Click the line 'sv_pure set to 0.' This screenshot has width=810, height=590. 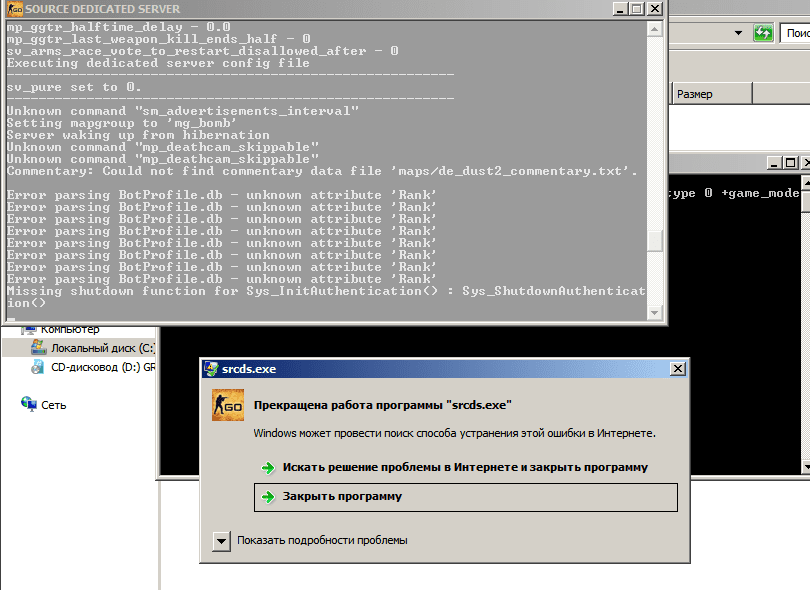(x=74, y=87)
